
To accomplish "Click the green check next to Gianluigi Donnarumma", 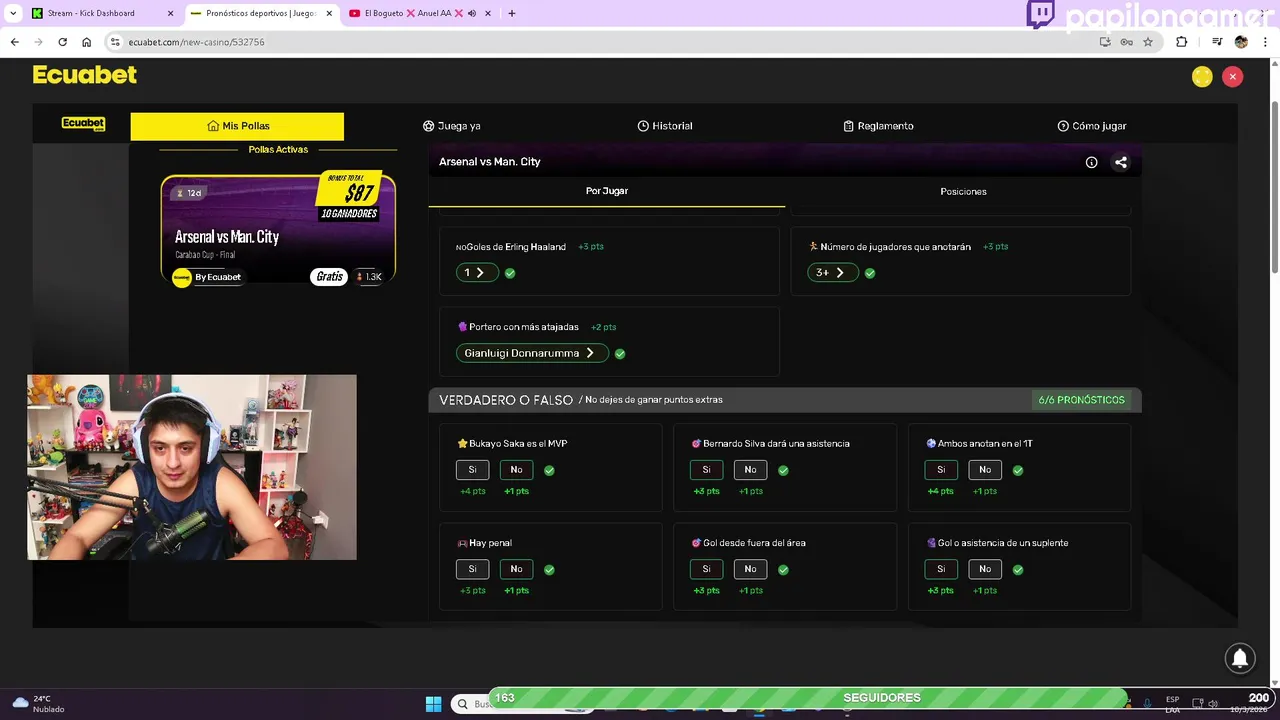I will (x=620, y=353).
